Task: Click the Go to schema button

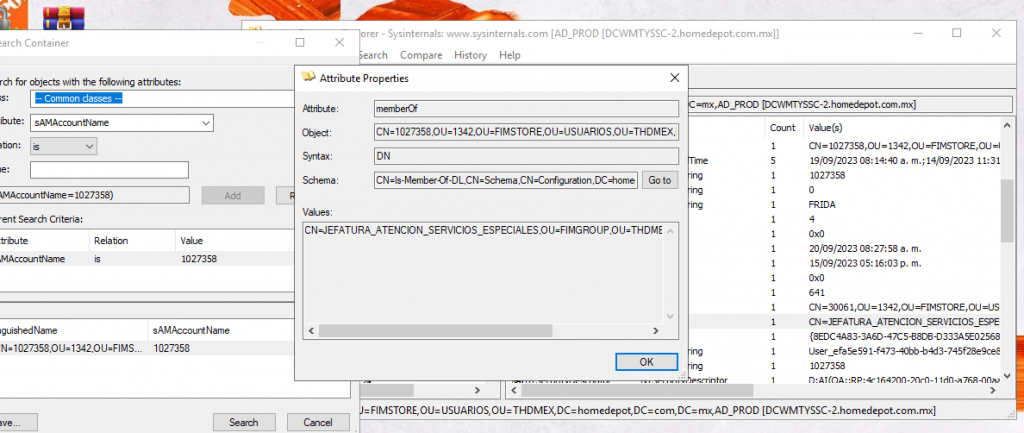Action: 660,181
